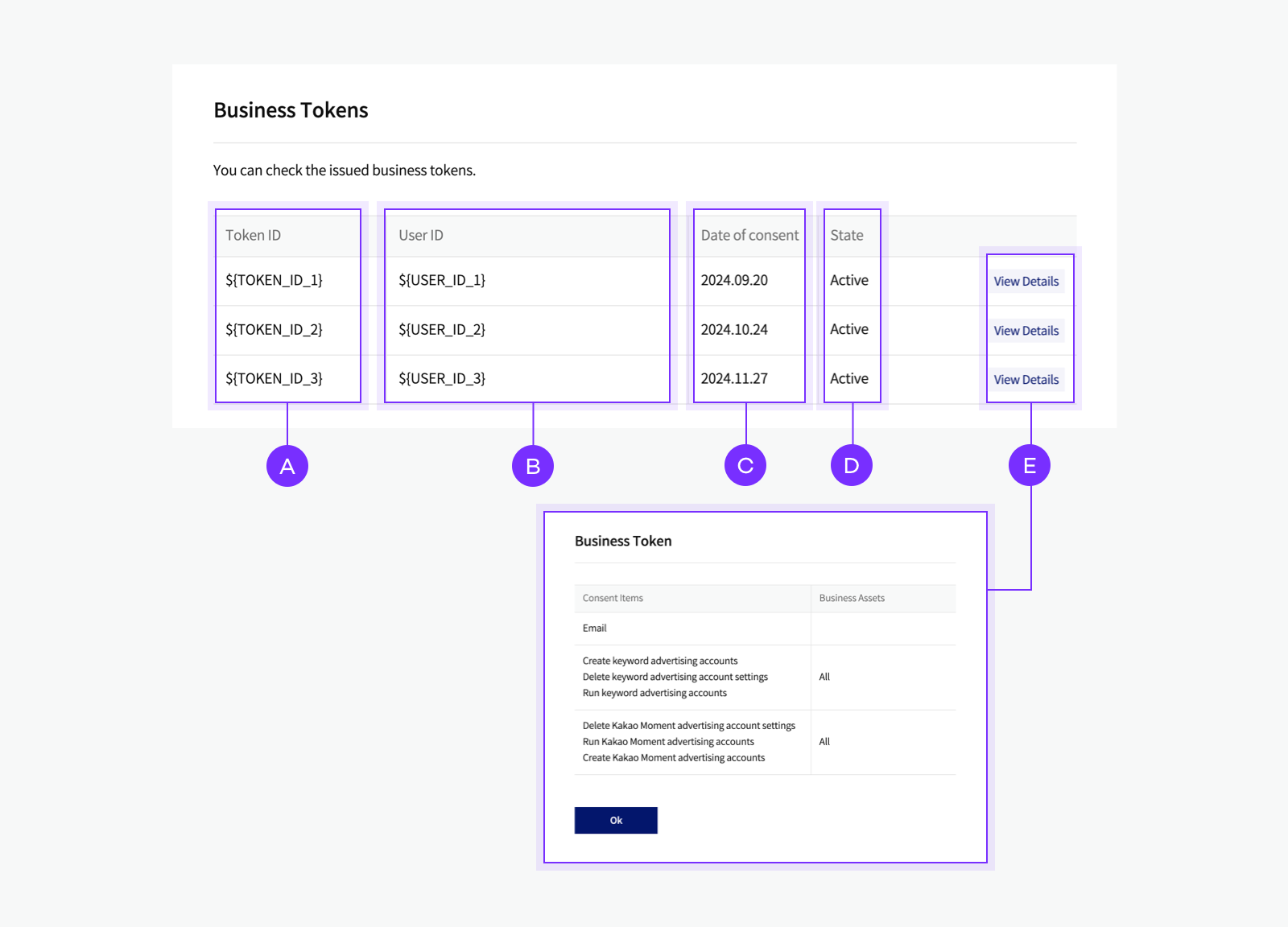This screenshot has width=1288, height=927.
Task: Click the consent date 2024.09.20
Action: coord(734,280)
